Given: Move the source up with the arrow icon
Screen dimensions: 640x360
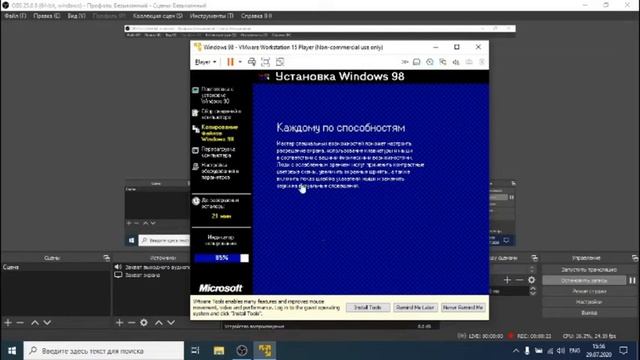Looking at the screenshot, I should pos(159,323).
